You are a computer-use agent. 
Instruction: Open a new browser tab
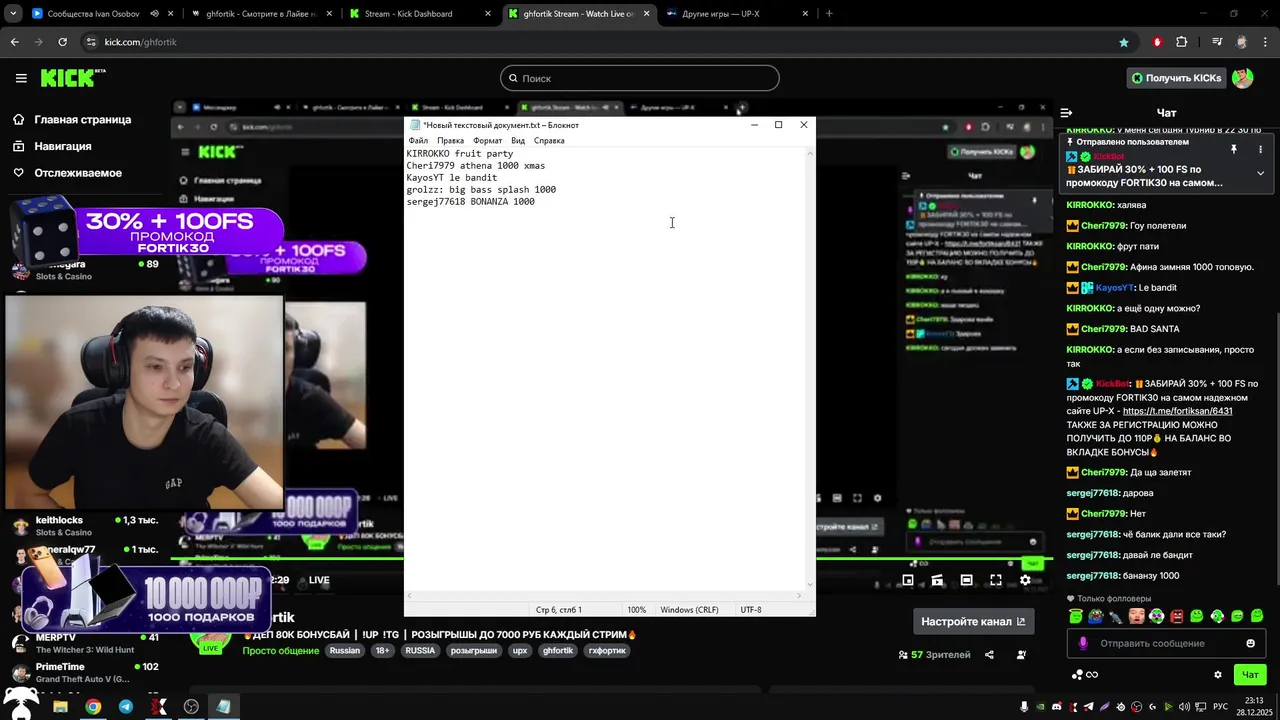[x=829, y=14]
